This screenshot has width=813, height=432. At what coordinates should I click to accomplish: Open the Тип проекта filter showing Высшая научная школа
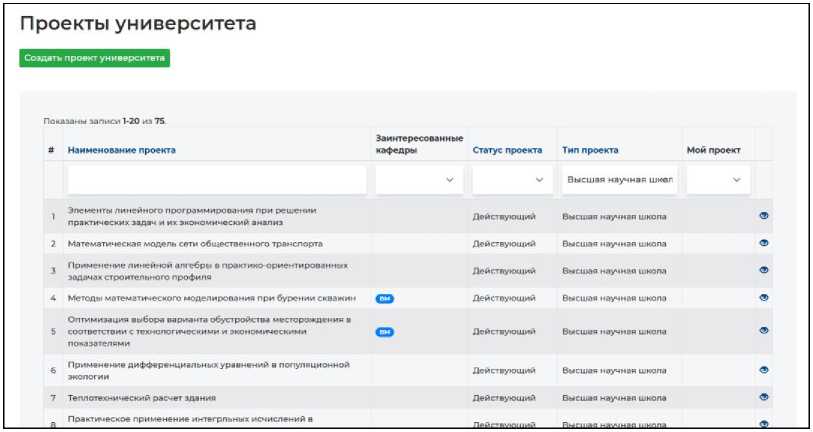pyautogui.click(x=619, y=180)
